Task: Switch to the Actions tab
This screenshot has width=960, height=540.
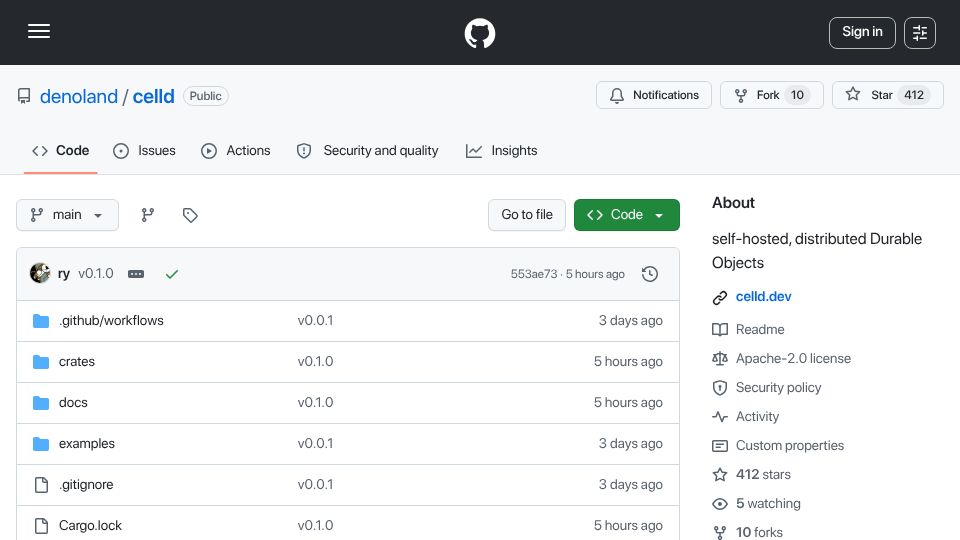Action: [236, 151]
